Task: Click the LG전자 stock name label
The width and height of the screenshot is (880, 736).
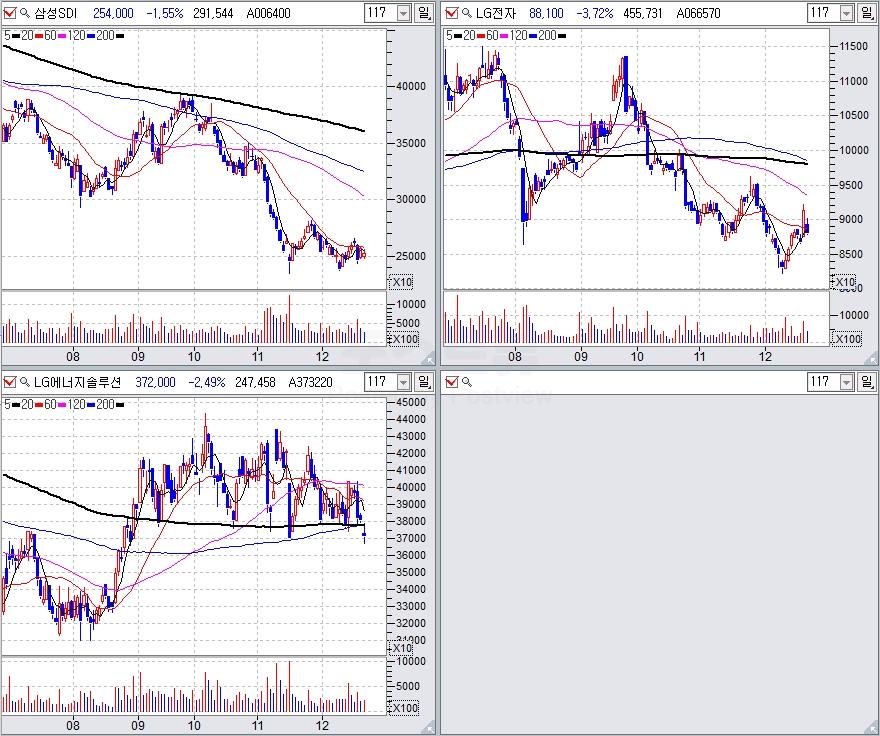Action: click(498, 13)
